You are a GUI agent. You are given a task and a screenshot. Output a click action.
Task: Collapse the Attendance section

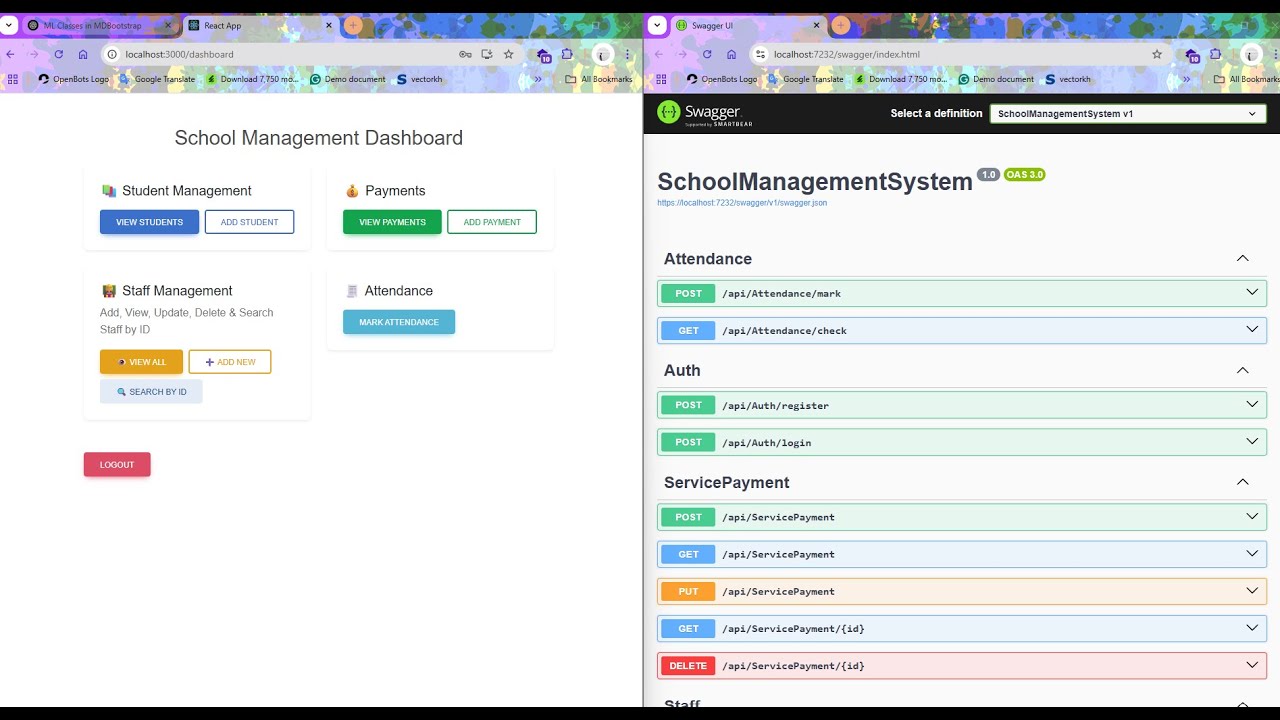tap(1242, 259)
